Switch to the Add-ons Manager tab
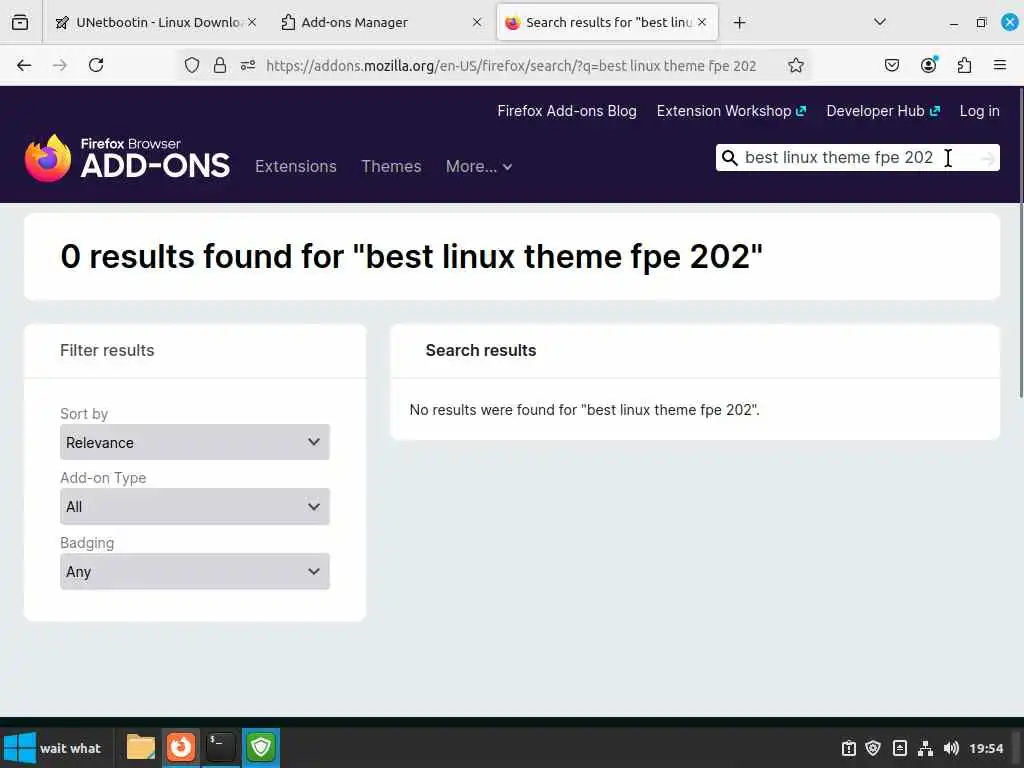The height and width of the screenshot is (768, 1024). [x=381, y=22]
